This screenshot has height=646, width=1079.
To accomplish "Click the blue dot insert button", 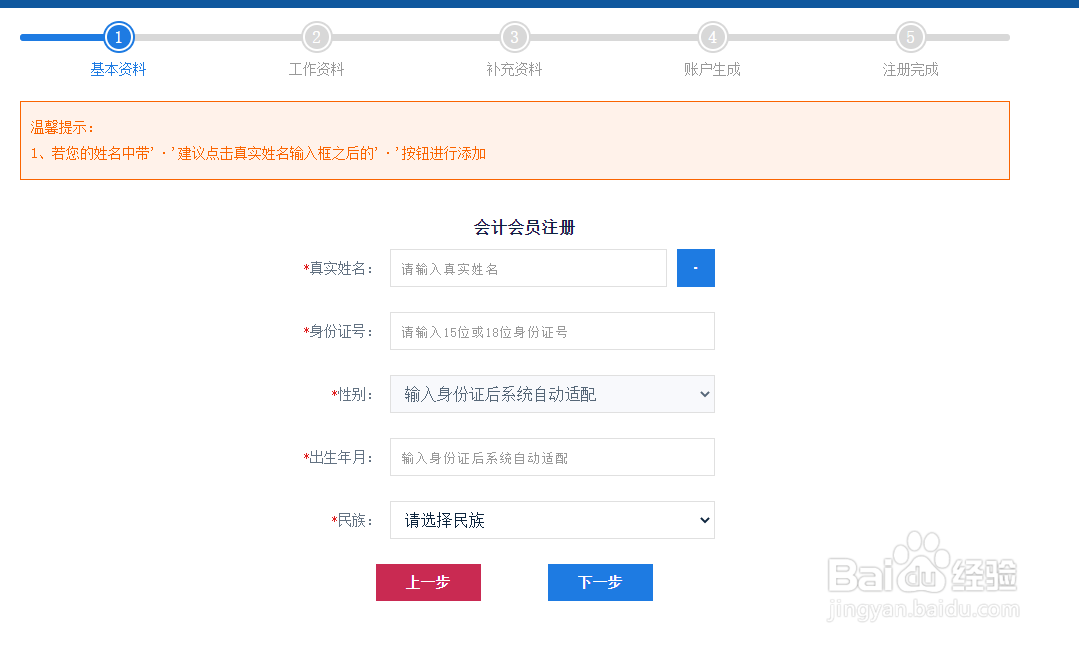I will coord(695,268).
